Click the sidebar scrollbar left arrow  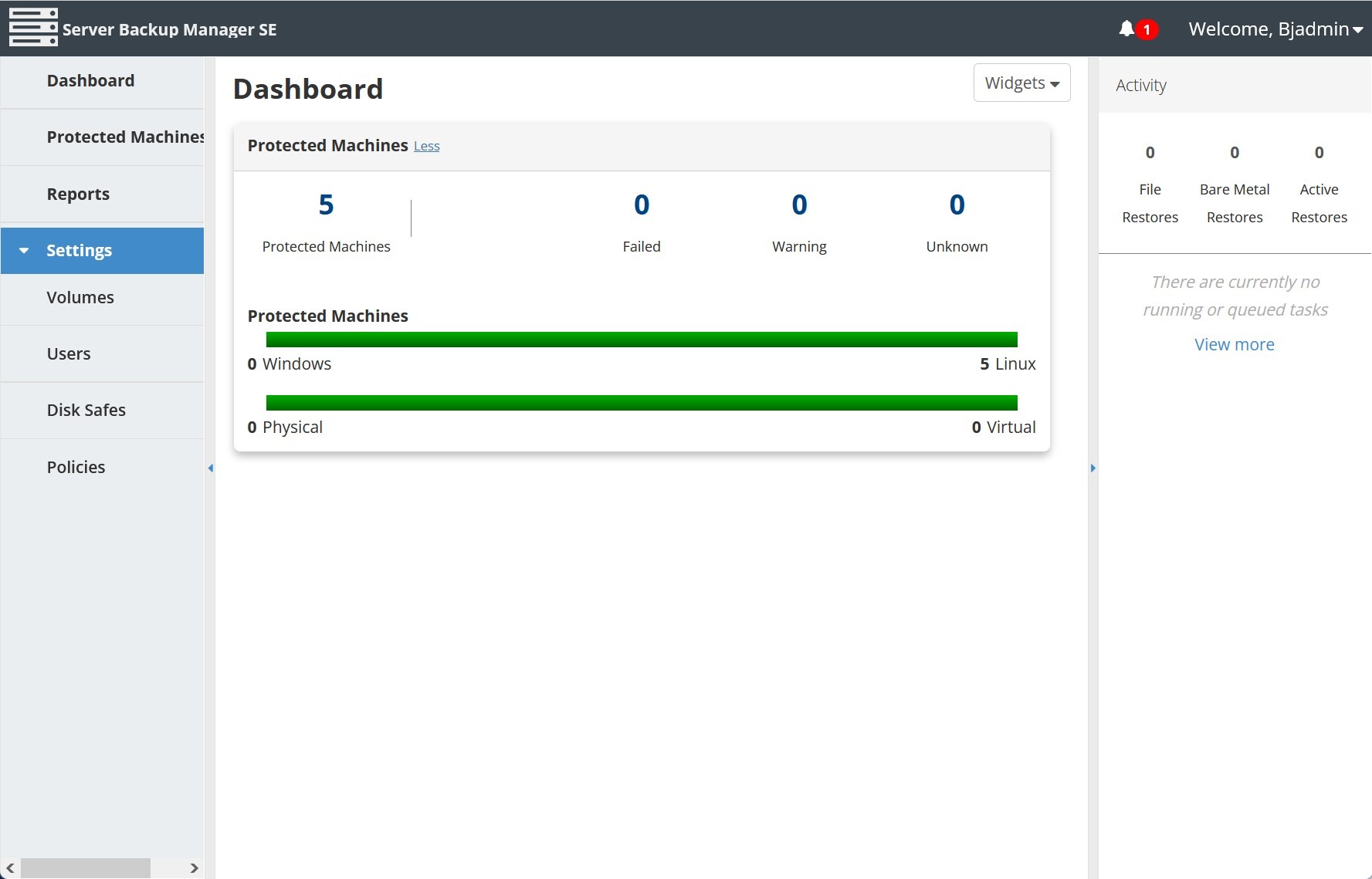tap(10, 868)
